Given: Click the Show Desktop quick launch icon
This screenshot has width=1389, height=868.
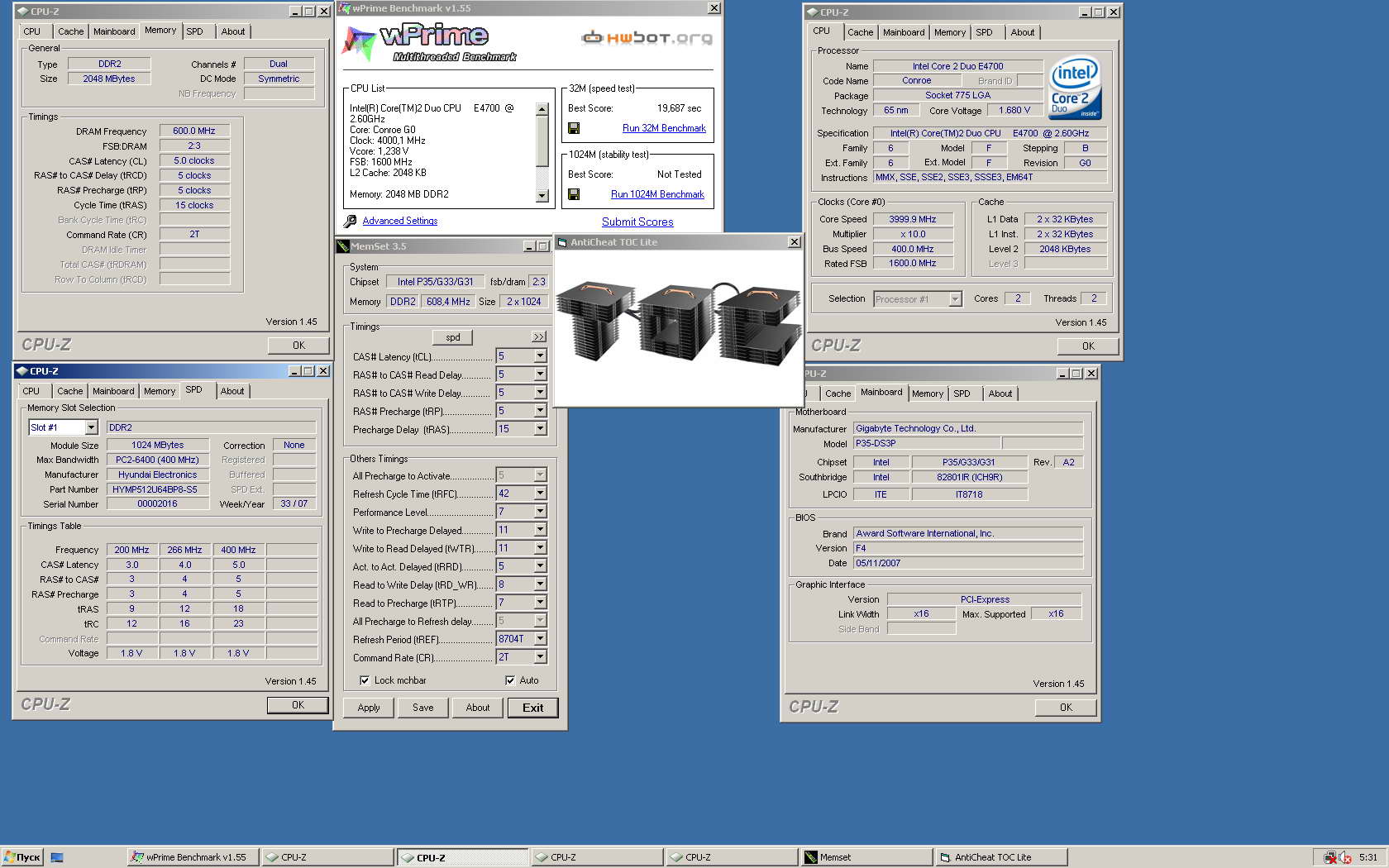Looking at the screenshot, I should pos(57,857).
